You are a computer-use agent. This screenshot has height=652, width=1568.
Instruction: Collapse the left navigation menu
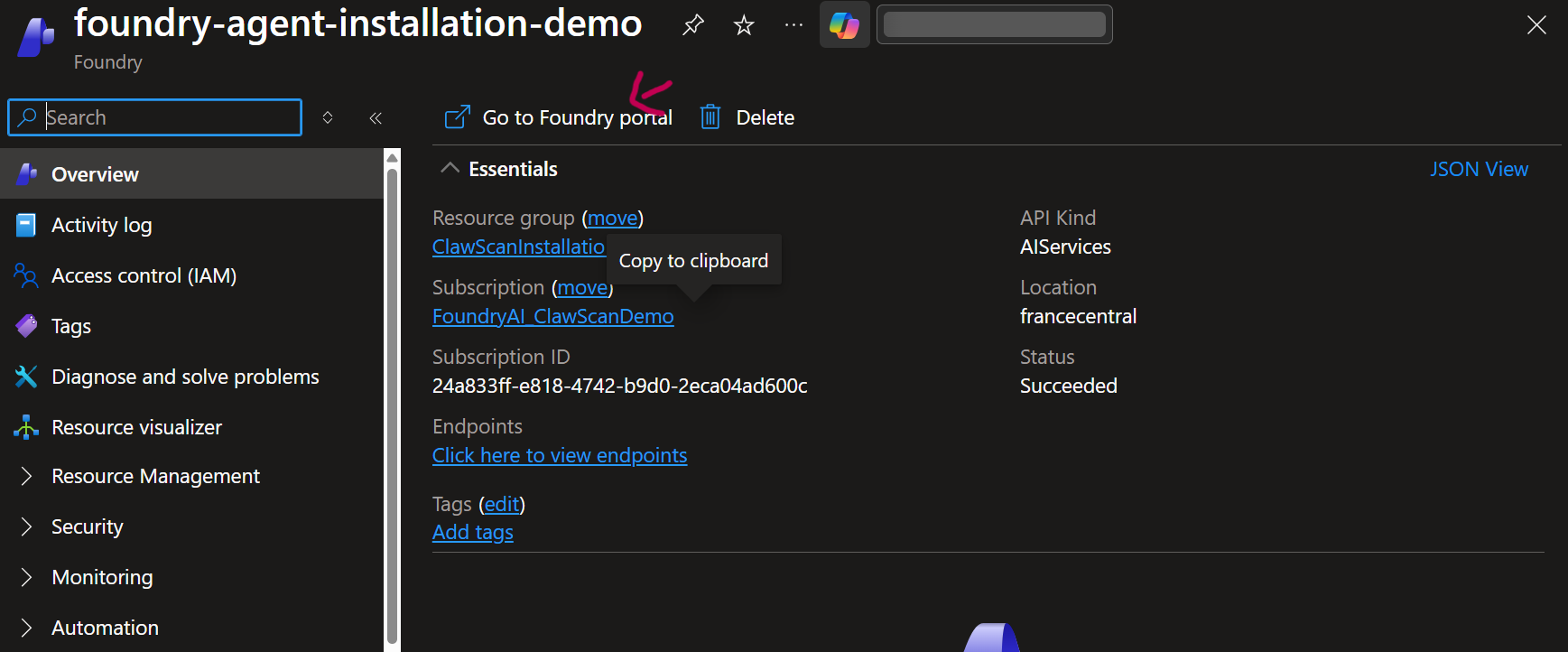(376, 117)
